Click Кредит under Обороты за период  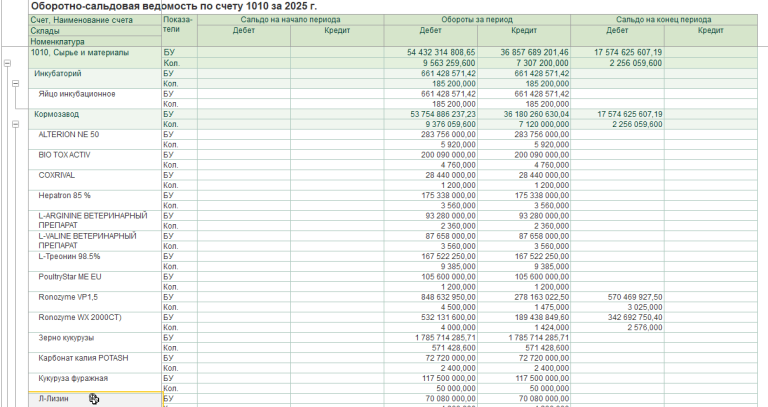click(524, 31)
